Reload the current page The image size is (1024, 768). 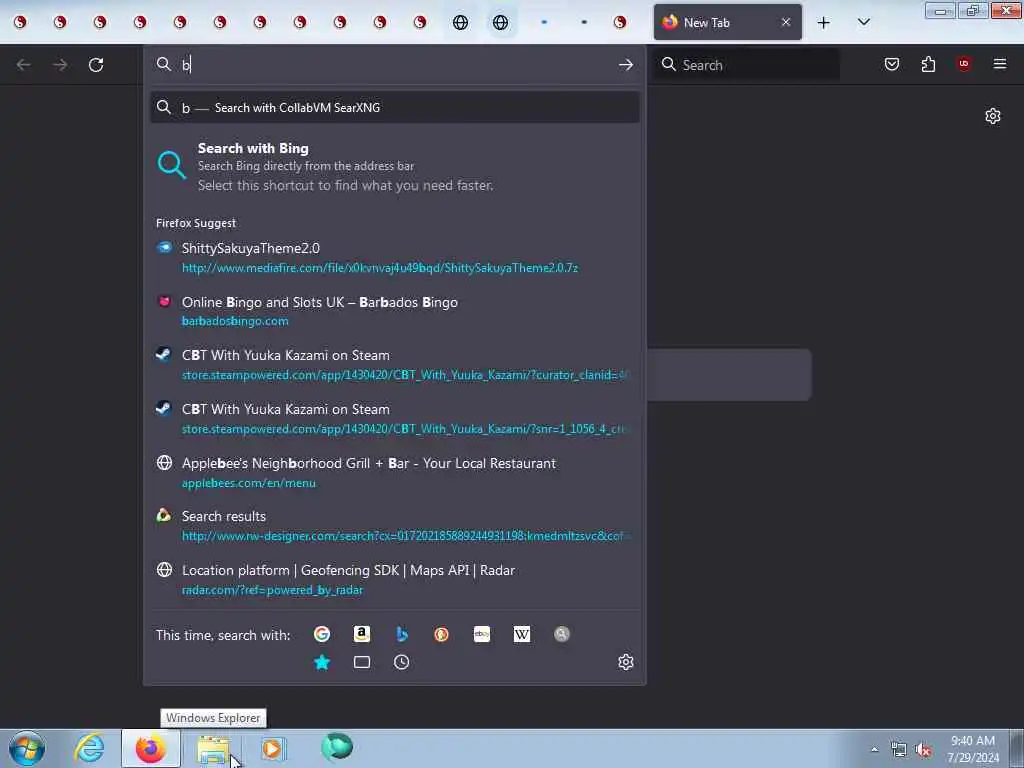pyautogui.click(x=96, y=65)
